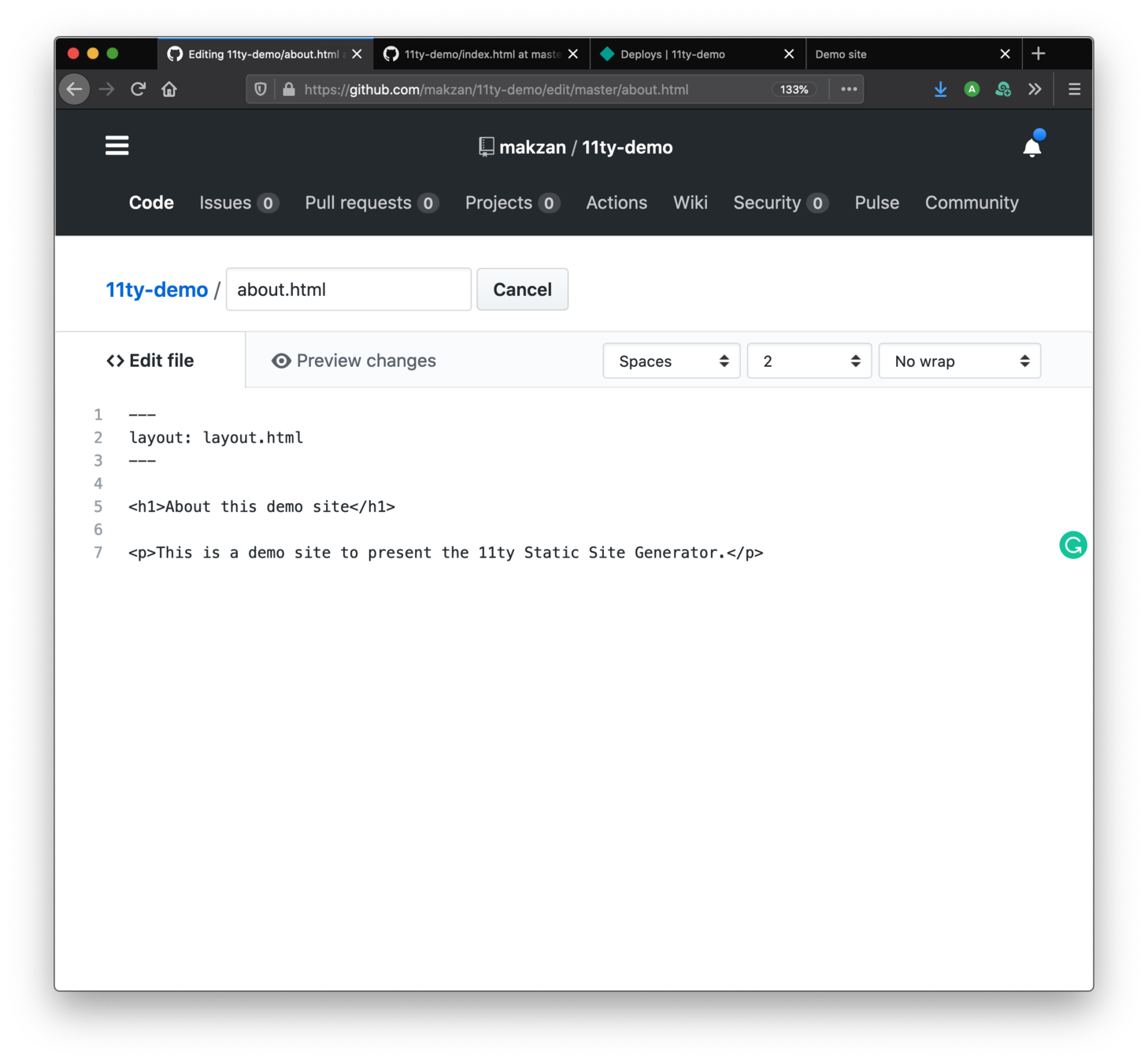Click line 2 'layout: layout.html' text

coord(216,438)
